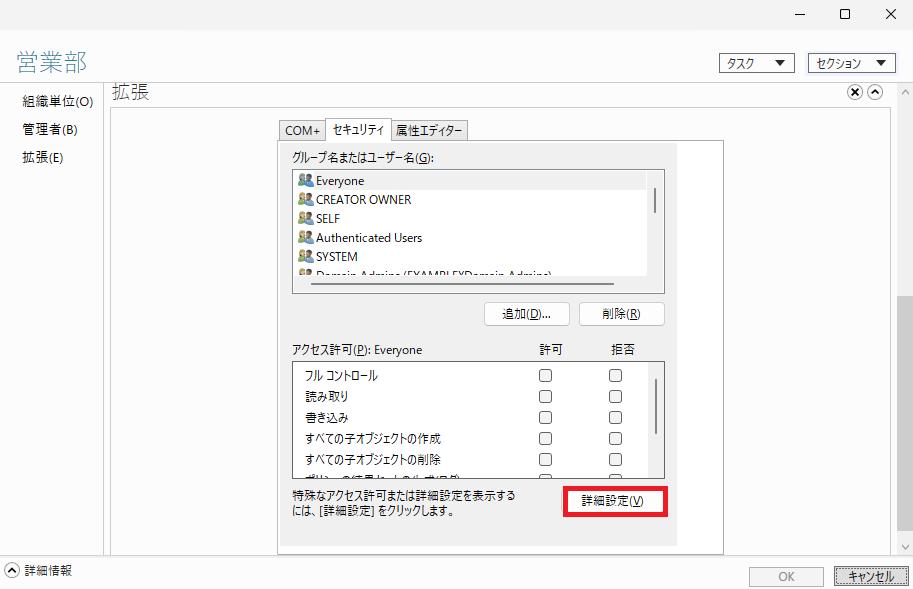Deny すべての子オブジェクトの作成 checkbox
This screenshot has height=589, width=913.
(615, 438)
